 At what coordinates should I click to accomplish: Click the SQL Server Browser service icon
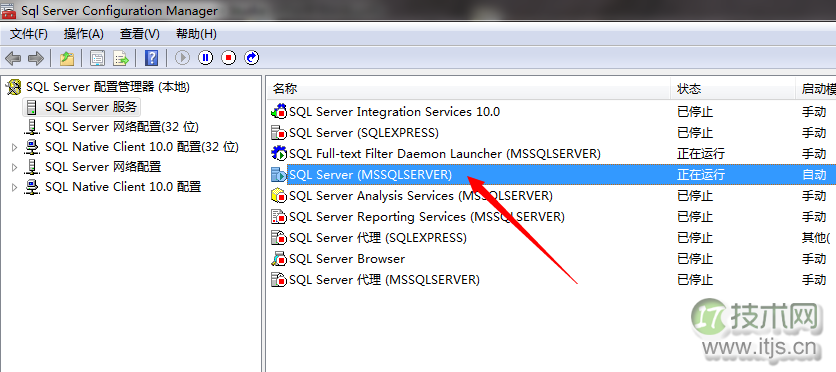pos(279,259)
